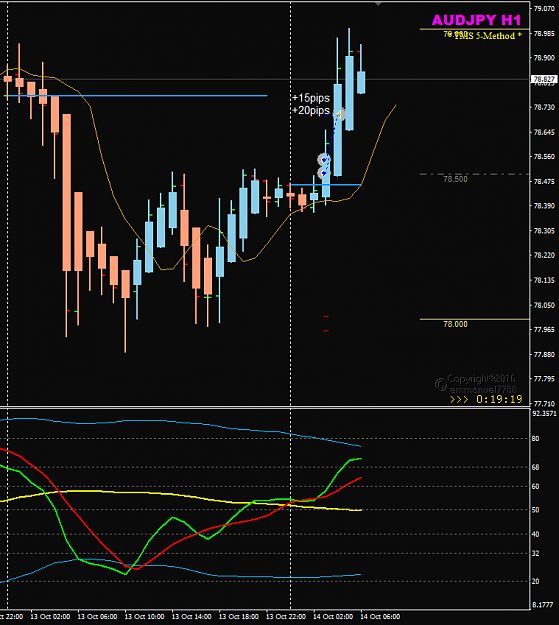Image resolution: width=559 pixels, height=625 pixels.
Task: Click 77.795 on the price scale
Action: pos(544,379)
